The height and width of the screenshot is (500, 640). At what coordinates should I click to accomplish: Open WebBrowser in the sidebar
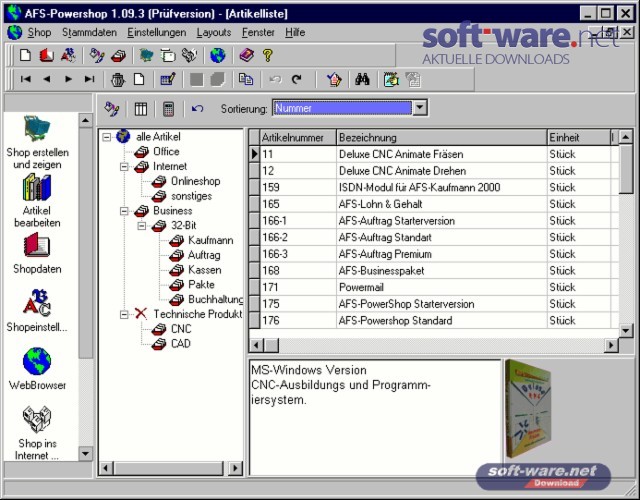[37, 369]
